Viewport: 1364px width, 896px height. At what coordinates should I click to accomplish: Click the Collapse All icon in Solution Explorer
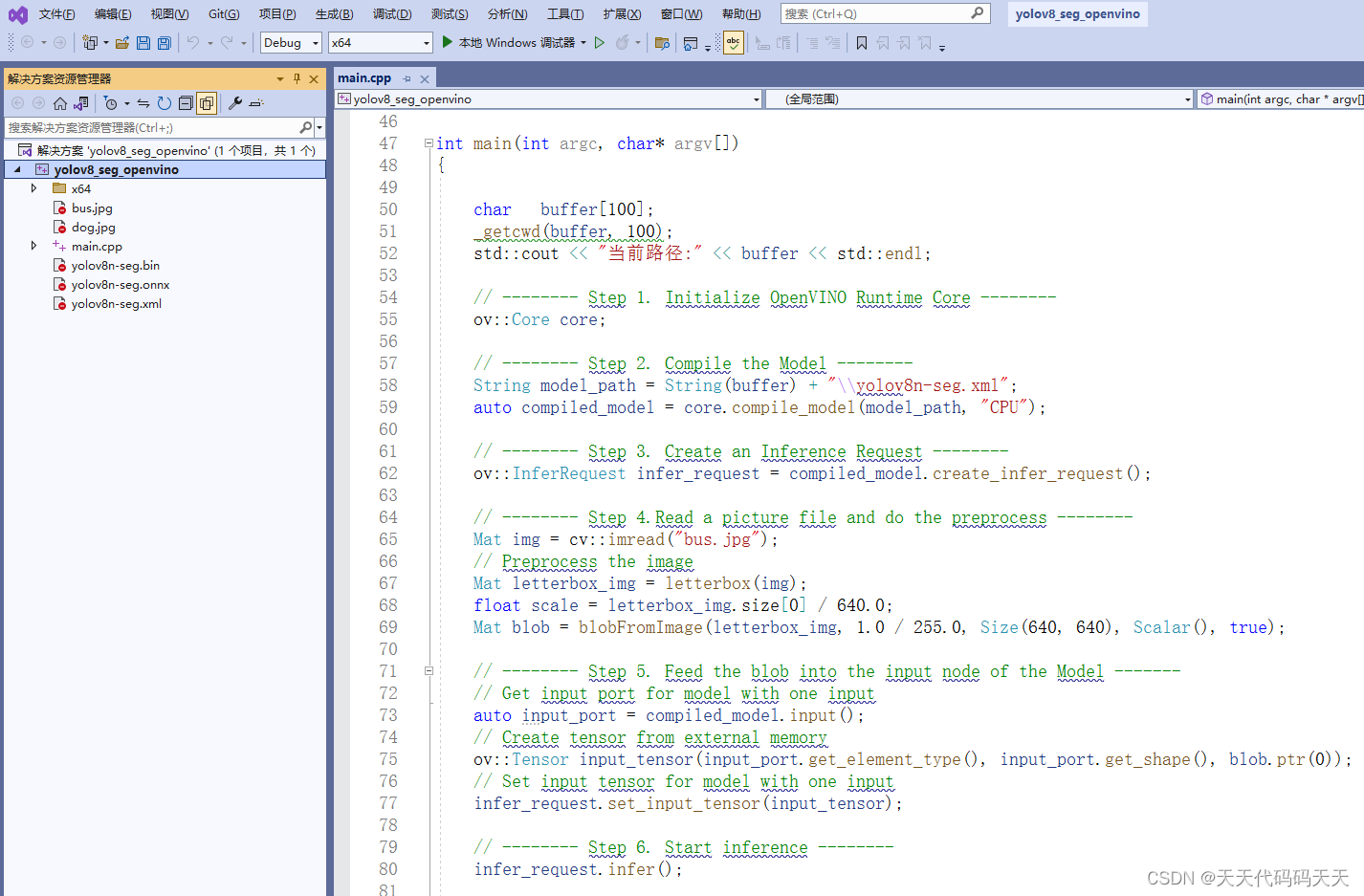186,103
